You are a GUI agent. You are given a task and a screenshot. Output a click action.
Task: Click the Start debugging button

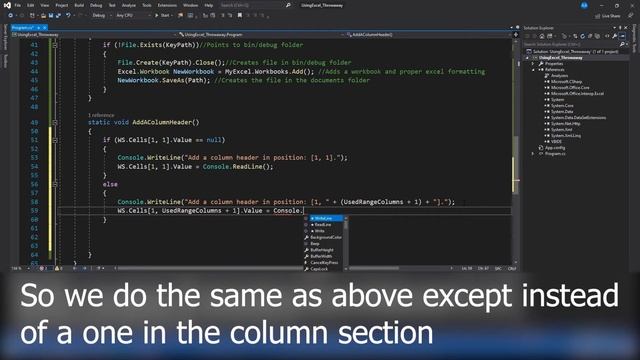point(163,16)
